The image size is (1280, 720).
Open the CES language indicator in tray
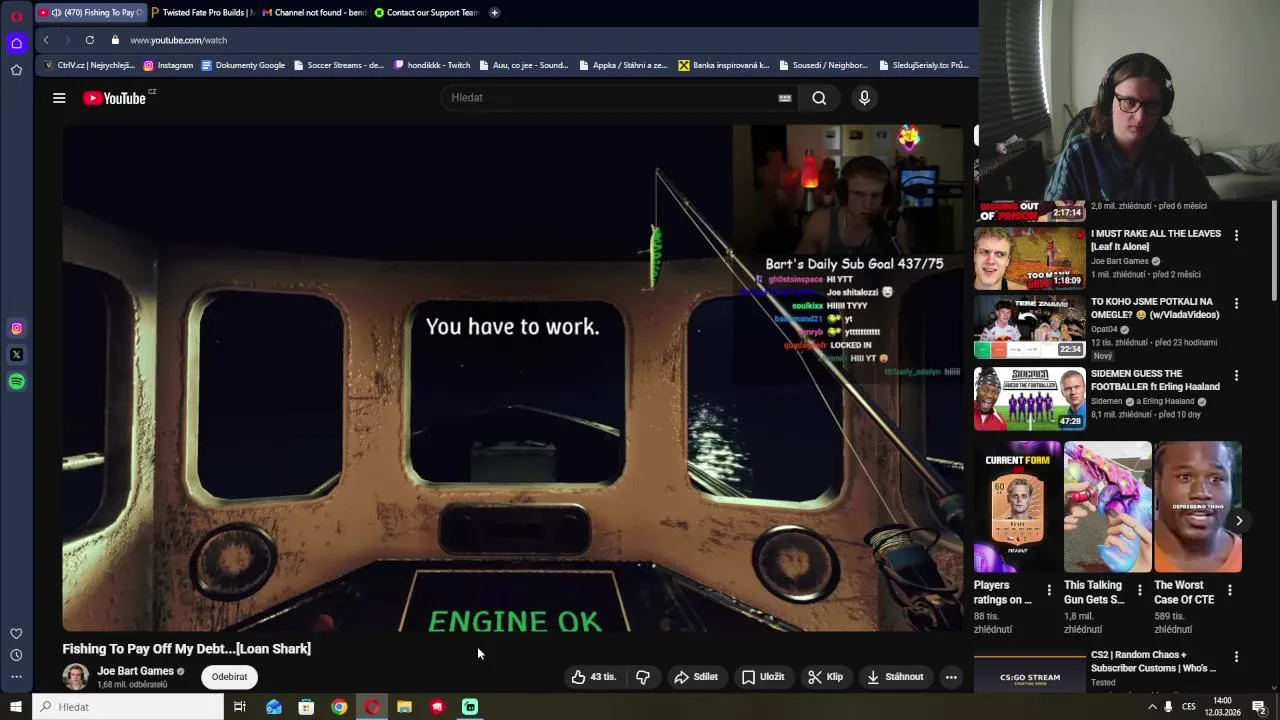point(1189,707)
